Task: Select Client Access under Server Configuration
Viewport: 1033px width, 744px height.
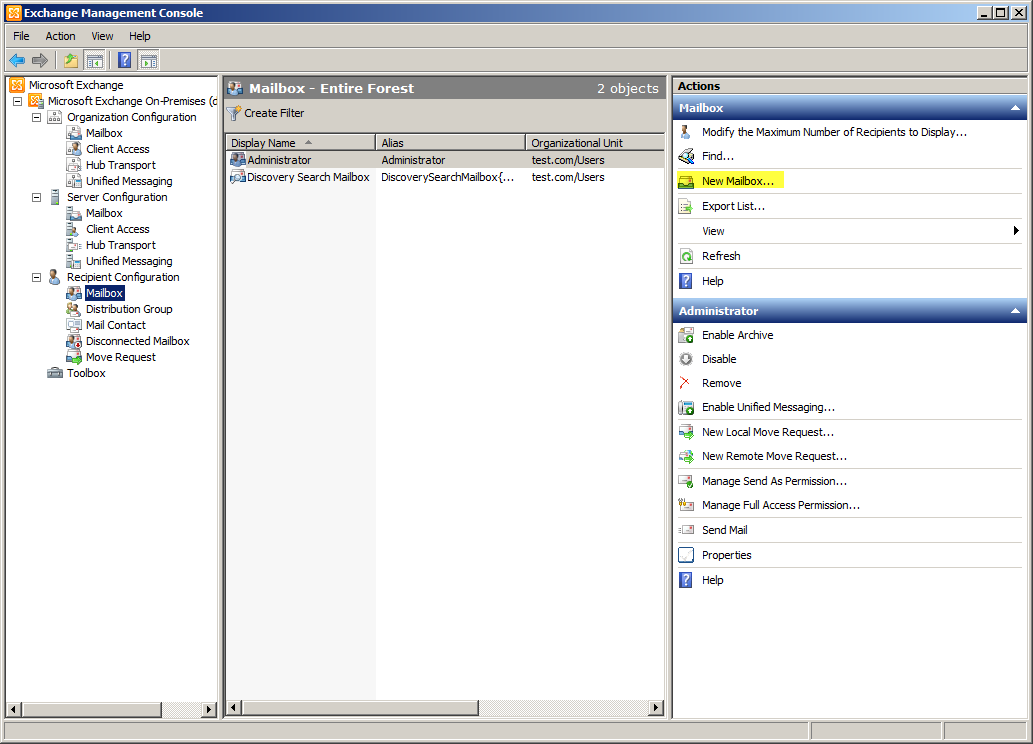Action: (117, 229)
